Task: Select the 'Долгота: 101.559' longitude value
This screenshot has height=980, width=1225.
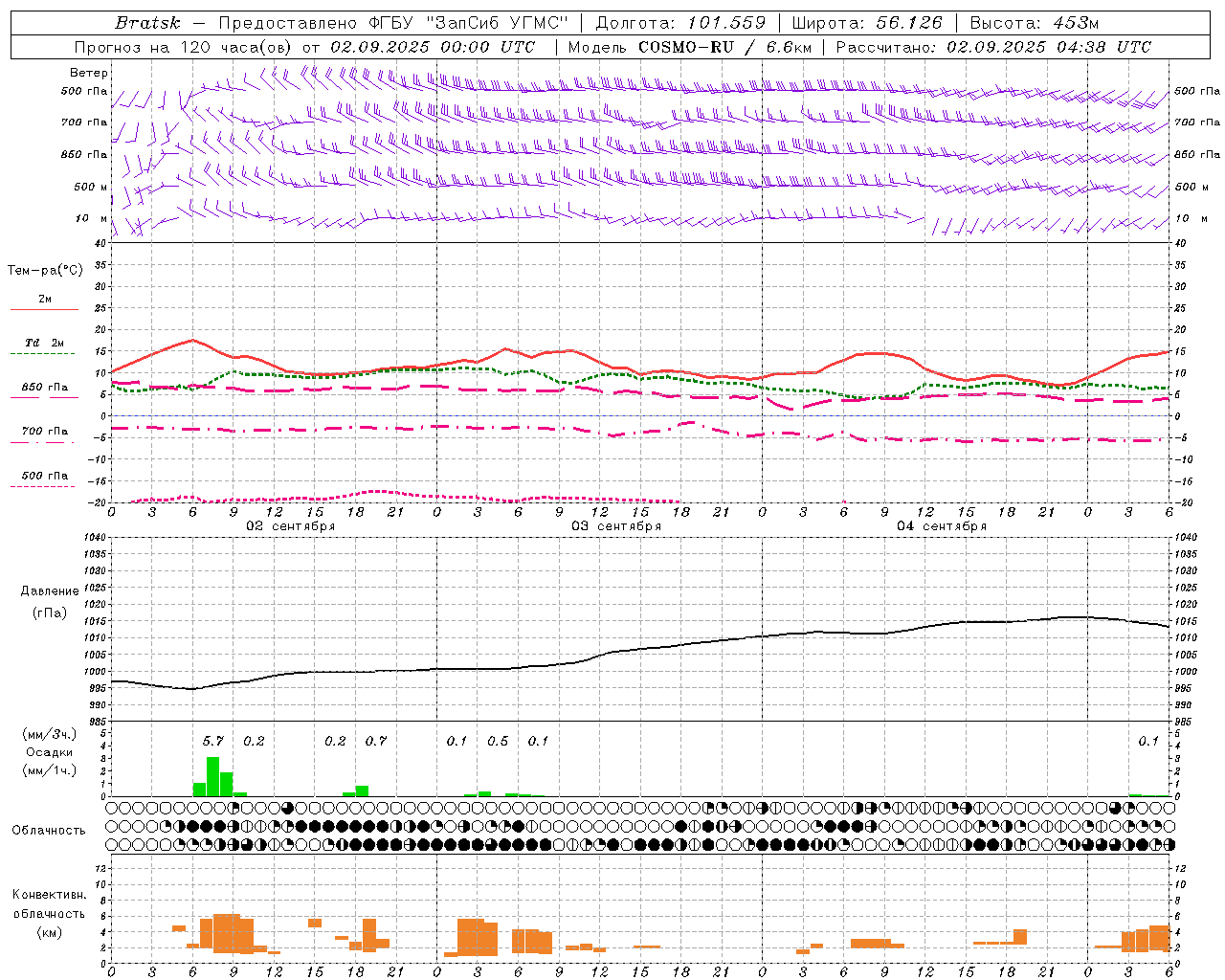Action: tap(680, 23)
